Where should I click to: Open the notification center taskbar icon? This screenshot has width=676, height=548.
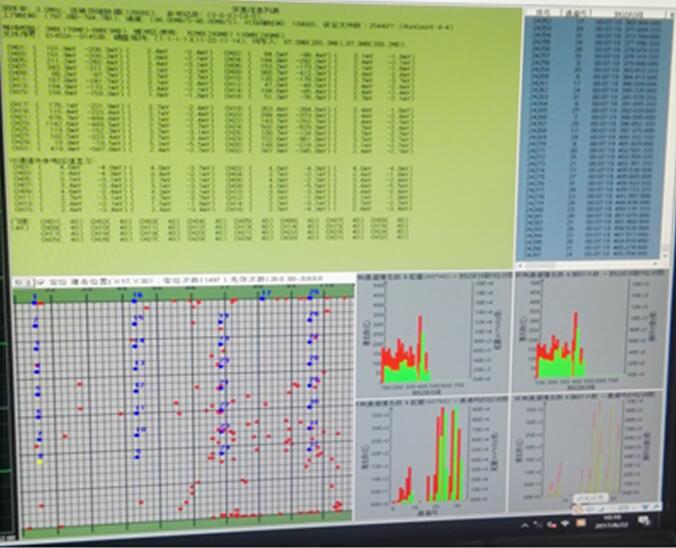click(645, 520)
